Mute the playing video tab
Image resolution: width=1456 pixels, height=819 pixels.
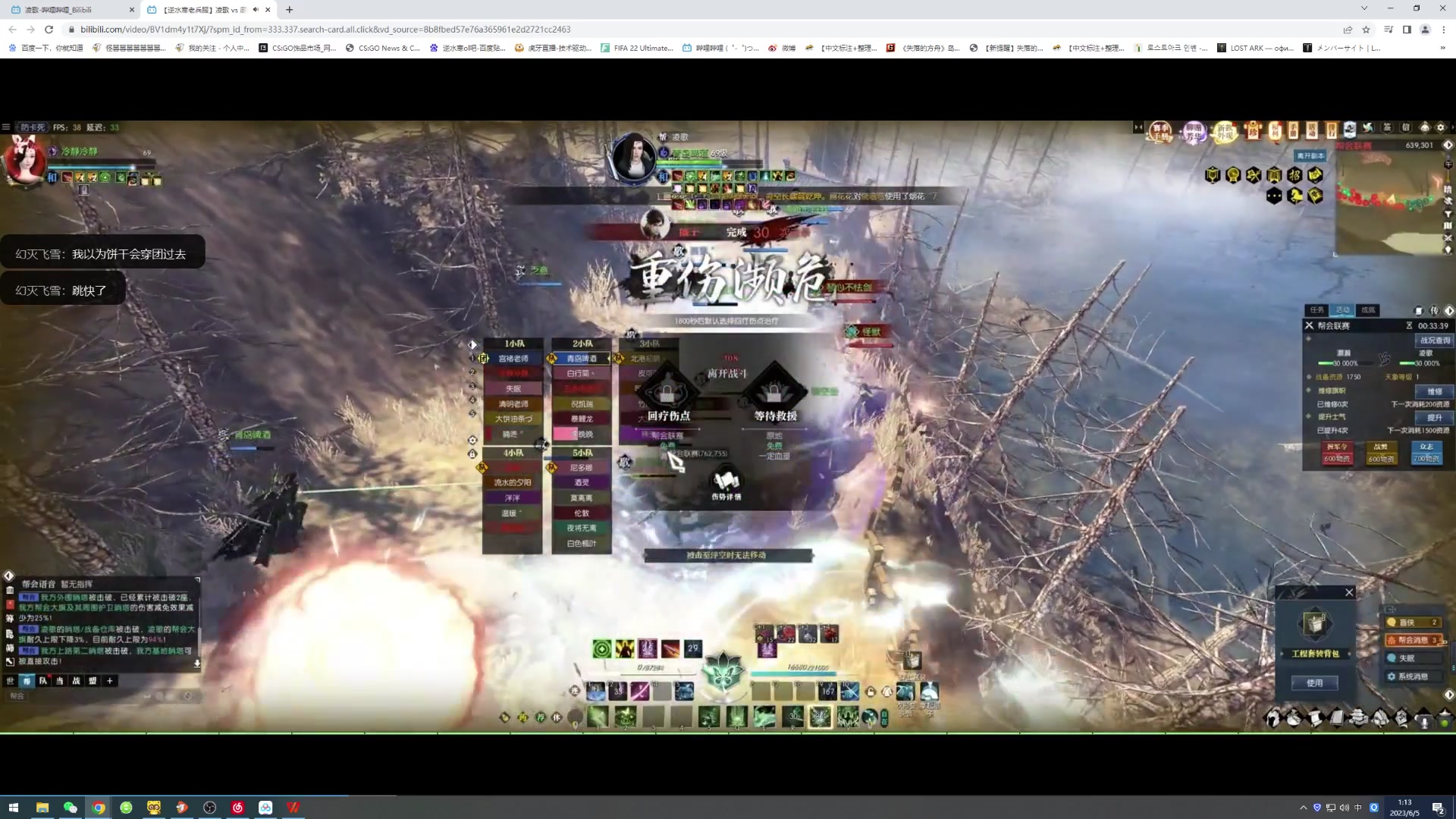pyautogui.click(x=256, y=10)
